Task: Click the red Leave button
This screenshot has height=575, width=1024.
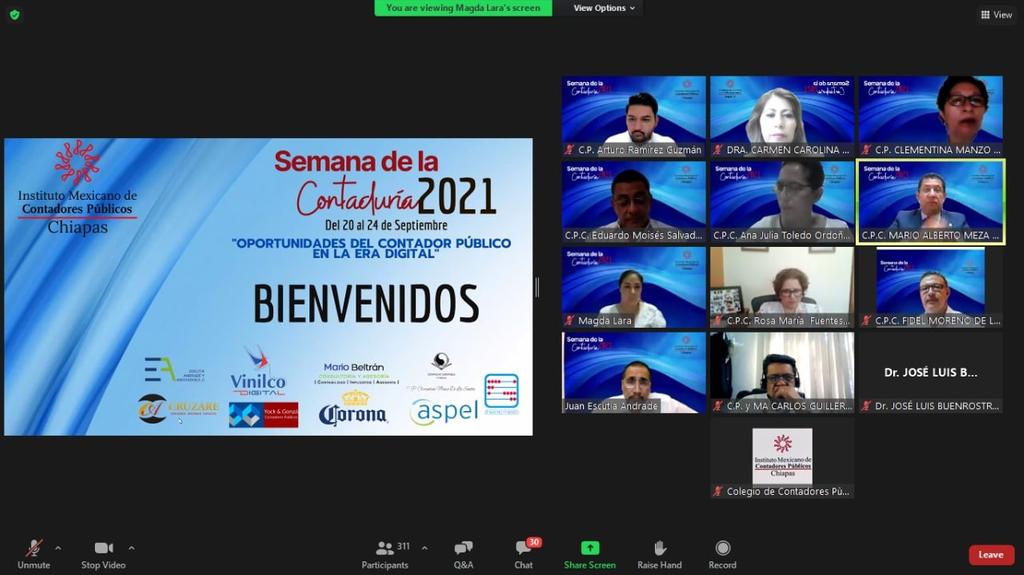Action: [991, 555]
